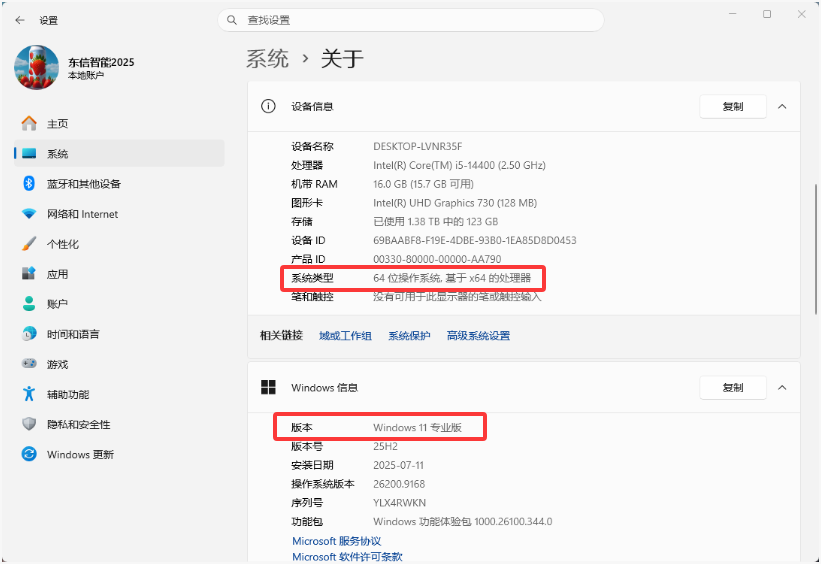Viewport: 821px width, 564px height.
Task: Open 主页 in the sidebar
Action: pyautogui.click(x=58, y=124)
